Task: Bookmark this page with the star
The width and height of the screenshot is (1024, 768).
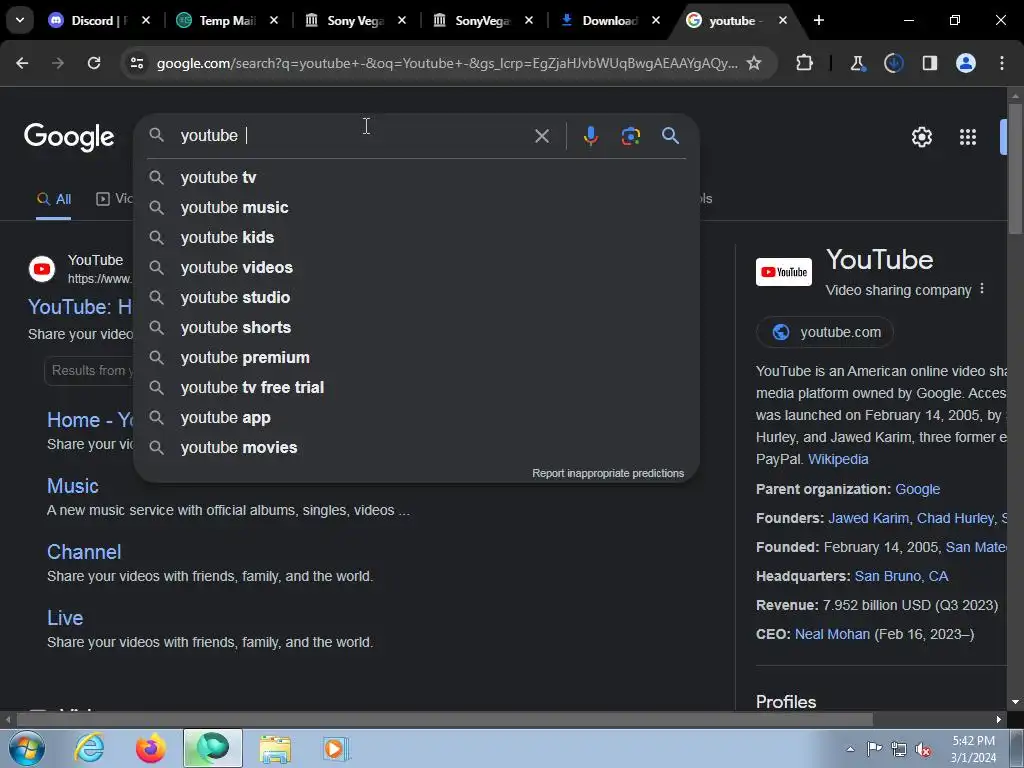Action: tap(754, 63)
